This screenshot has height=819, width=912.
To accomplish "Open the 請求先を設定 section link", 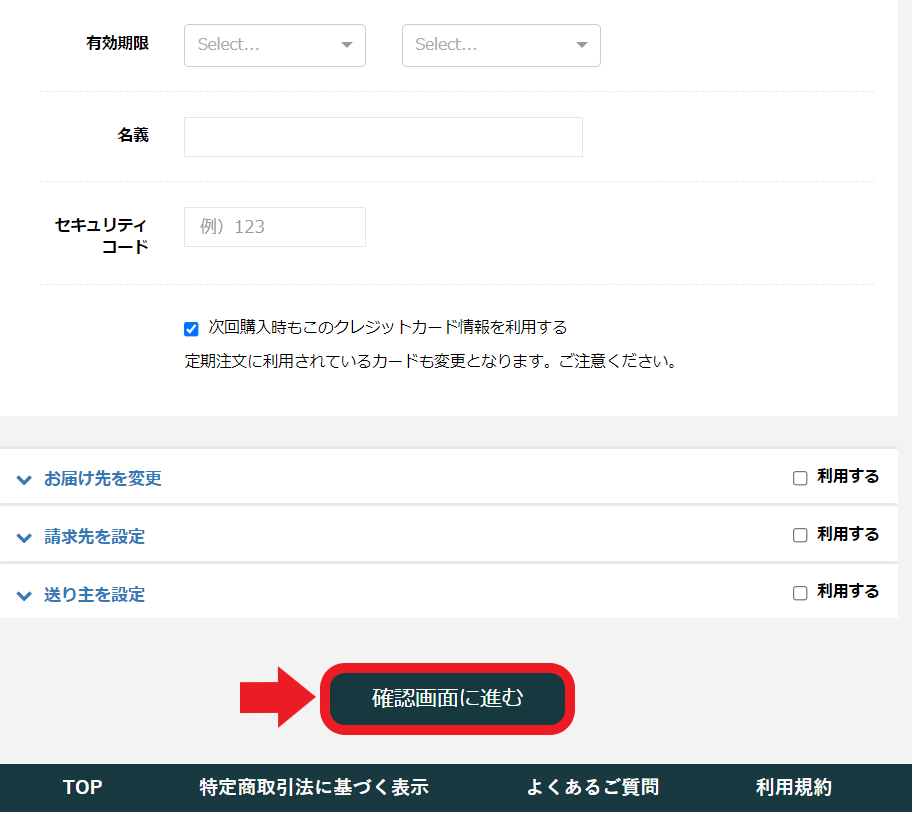I will tap(95, 536).
